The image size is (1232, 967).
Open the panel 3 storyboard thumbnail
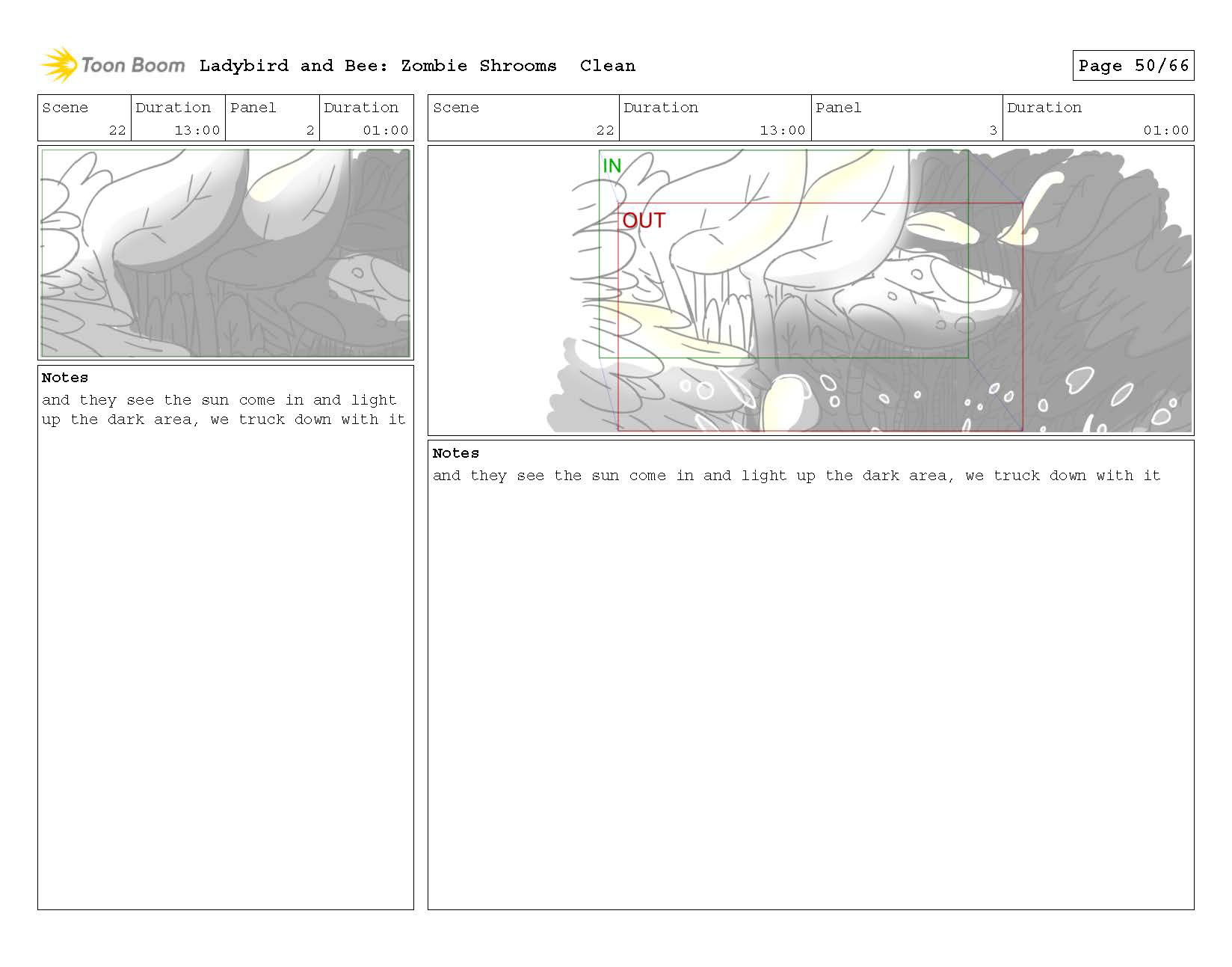click(810, 290)
